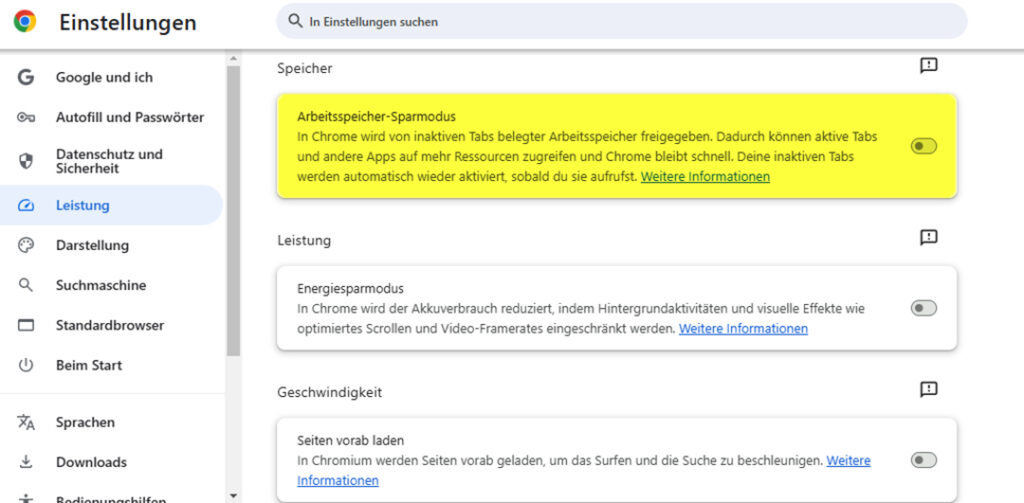Screen dimensions: 1024x503
Task: Click the sidebar scrollbar down arrow
Action: pyautogui.click(x=233, y=495)
